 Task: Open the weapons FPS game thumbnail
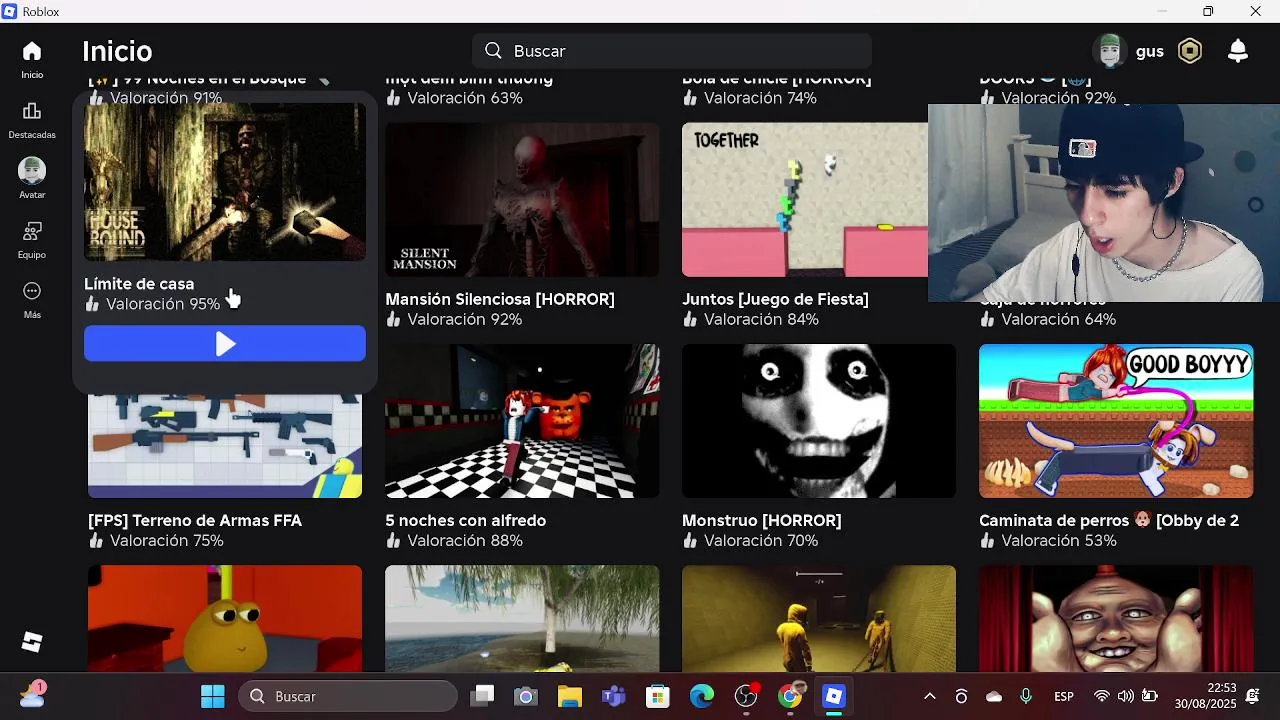(225, 445)
